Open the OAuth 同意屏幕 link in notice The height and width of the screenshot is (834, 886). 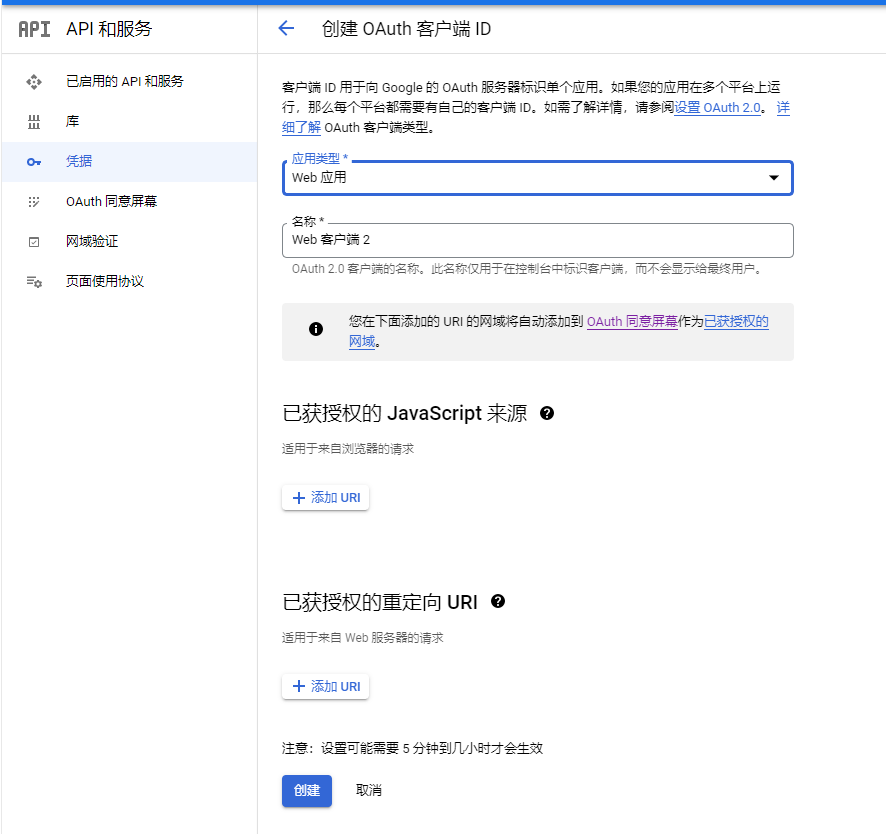point(632,322)
